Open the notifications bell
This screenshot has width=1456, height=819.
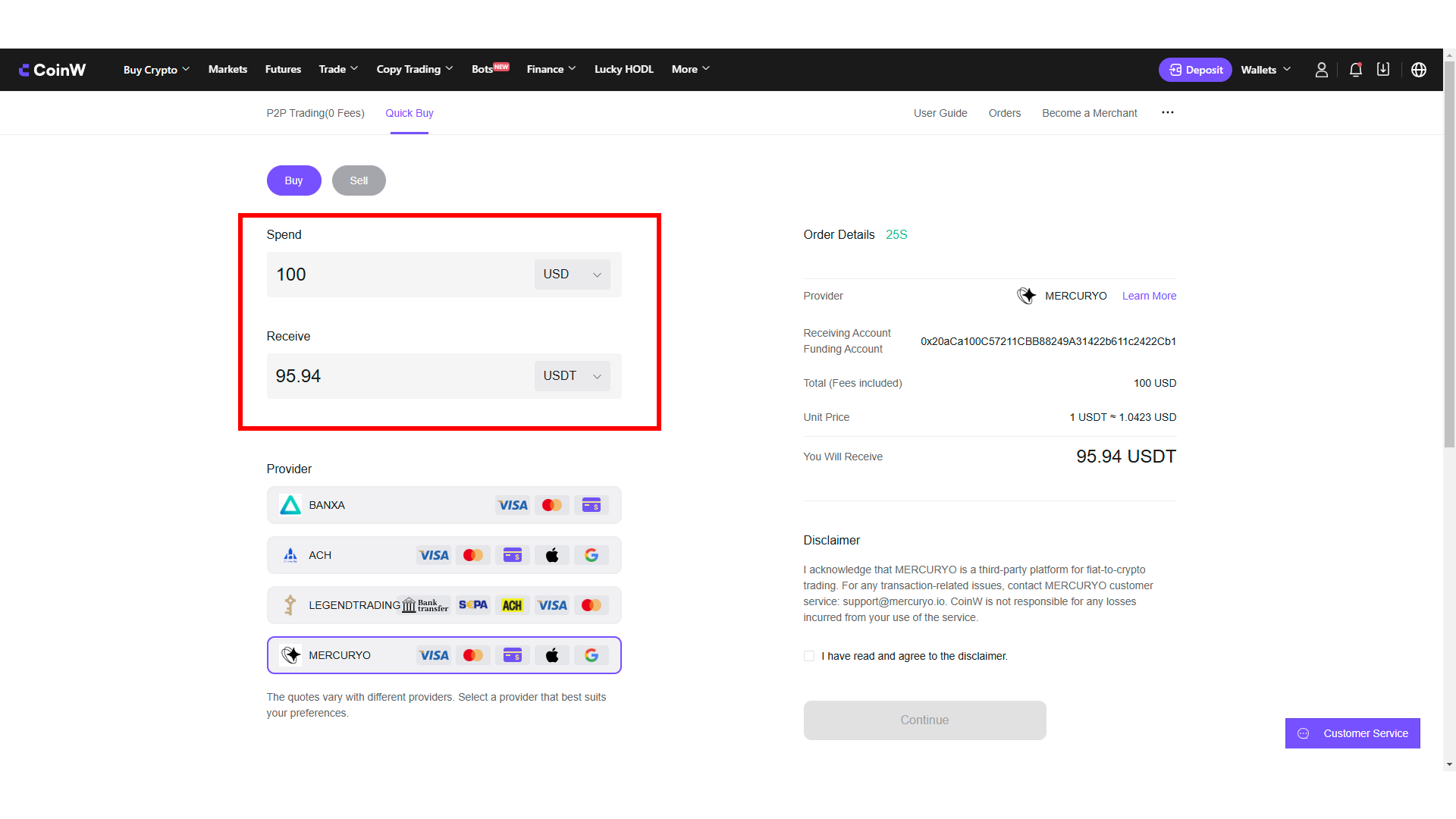[x=1356, y=70]
